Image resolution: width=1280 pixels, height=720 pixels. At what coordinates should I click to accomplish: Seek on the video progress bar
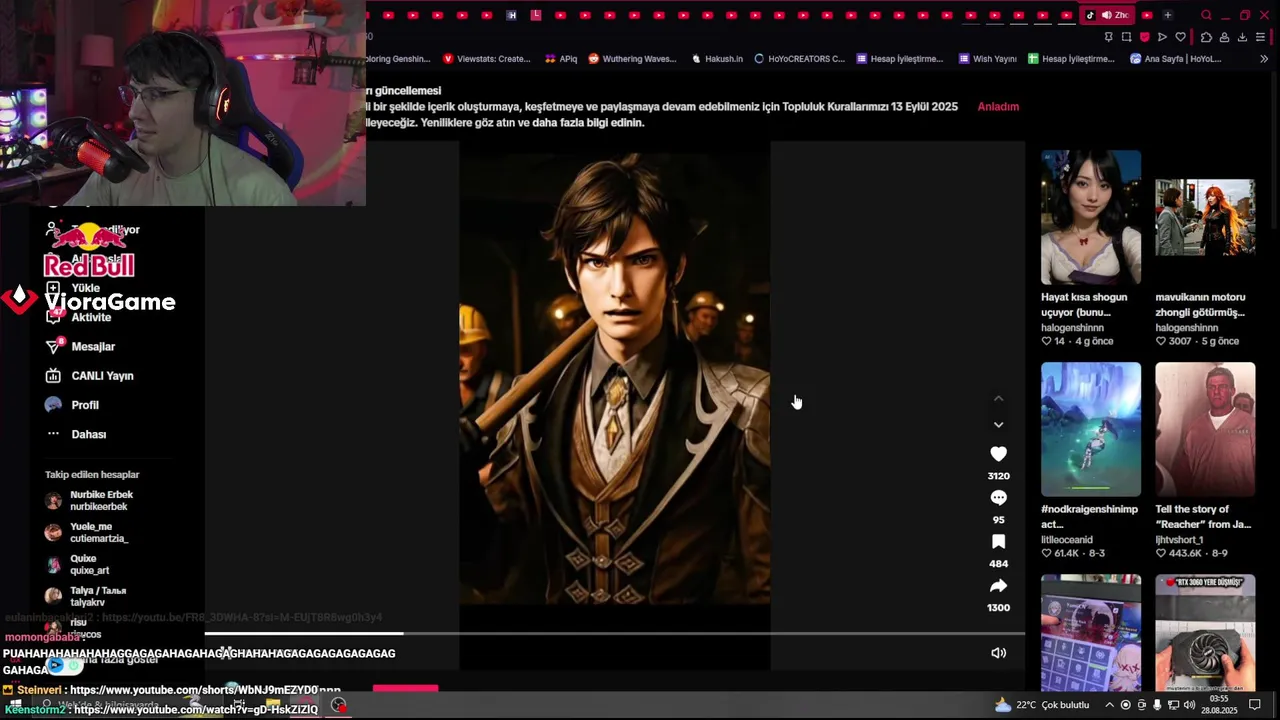[615, 633]
